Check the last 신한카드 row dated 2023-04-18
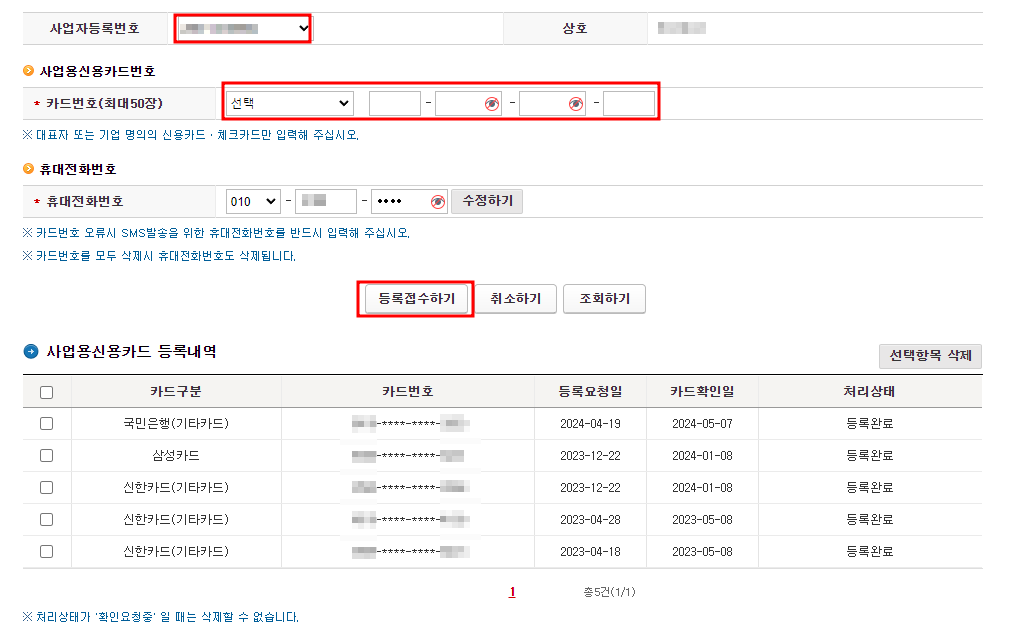The width and height of the screenshot is (1014, 637). (x=46, y=551)
